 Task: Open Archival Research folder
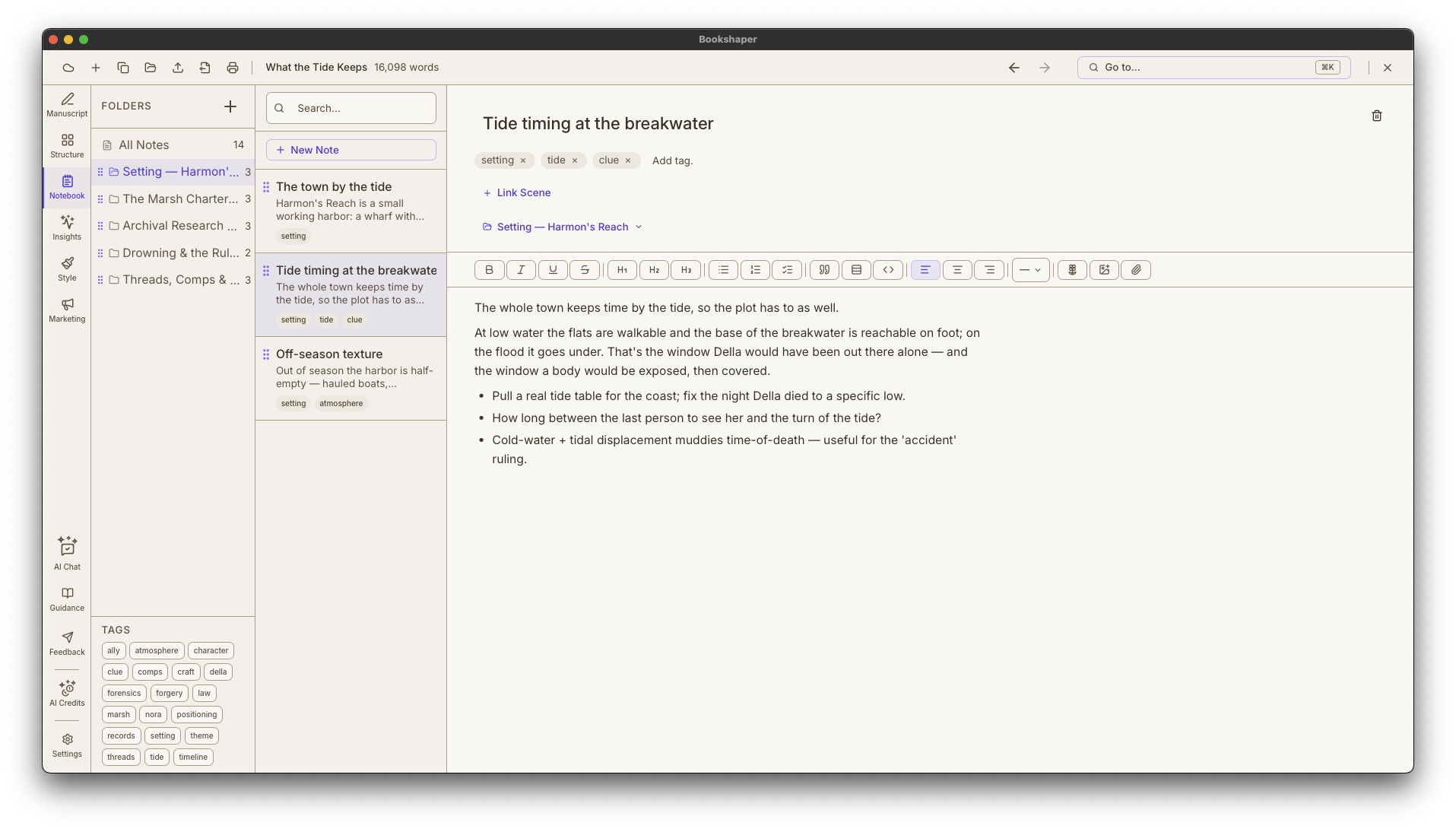pos(173,226)
